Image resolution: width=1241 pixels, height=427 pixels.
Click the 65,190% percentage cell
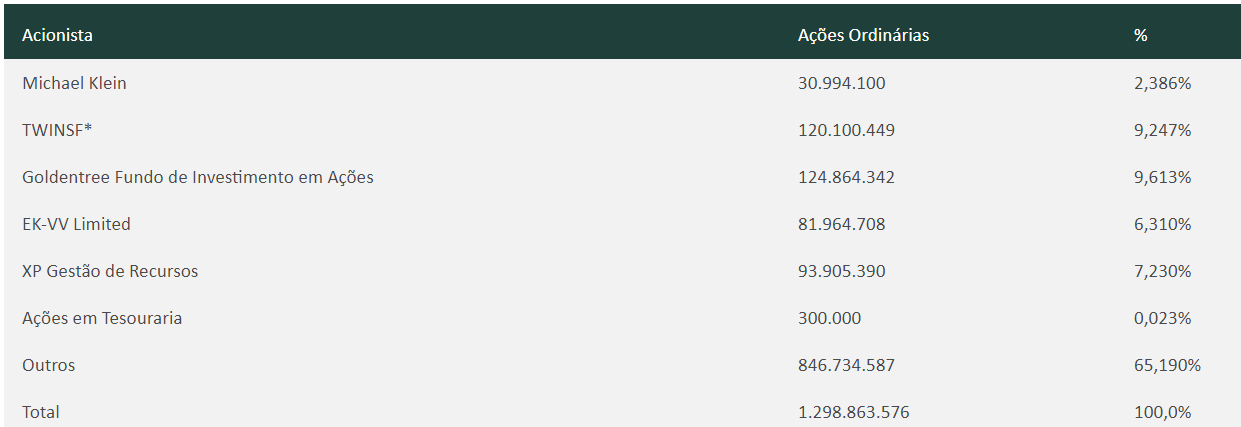[x=1166, y=365]
